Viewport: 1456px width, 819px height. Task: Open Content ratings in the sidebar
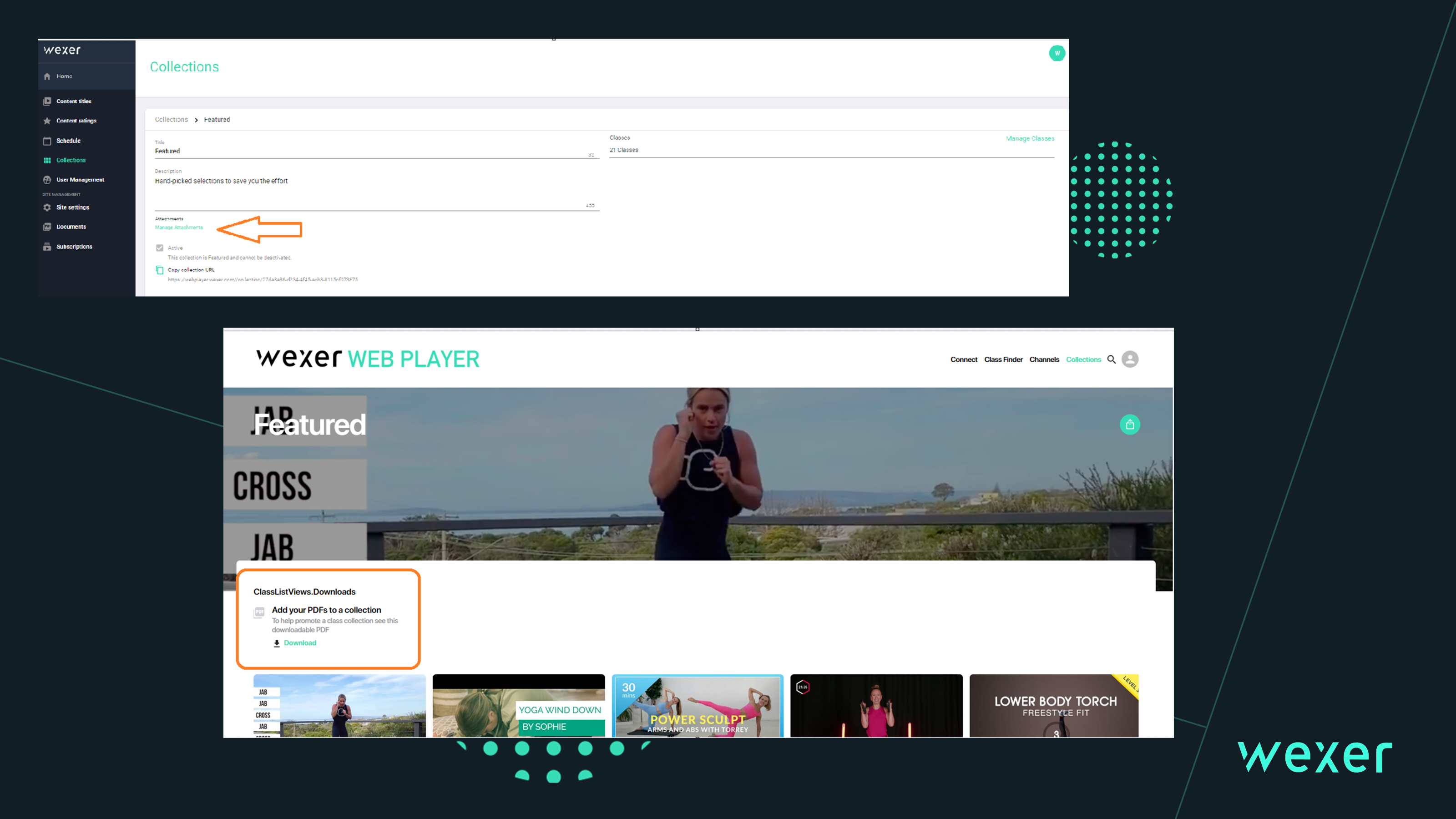coord(76,121)
